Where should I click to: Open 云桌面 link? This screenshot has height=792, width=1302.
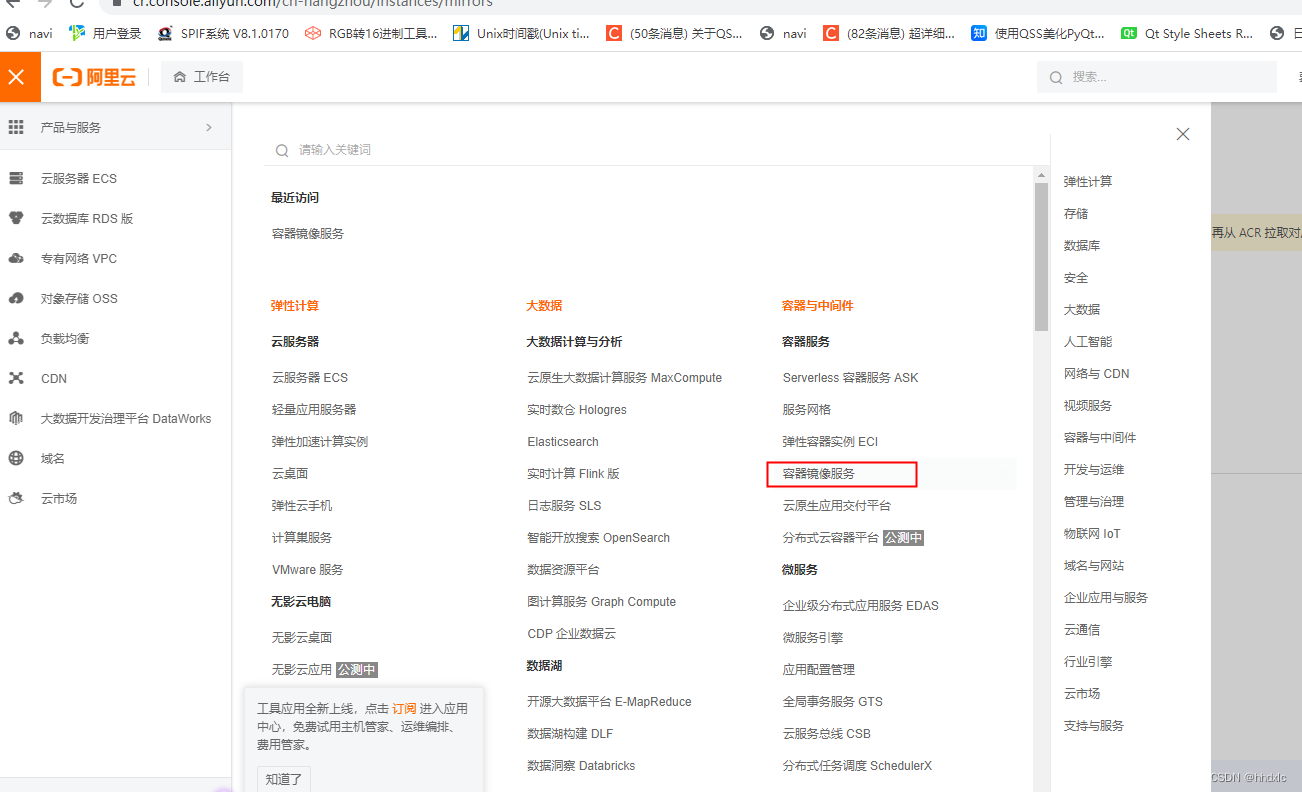290,474
